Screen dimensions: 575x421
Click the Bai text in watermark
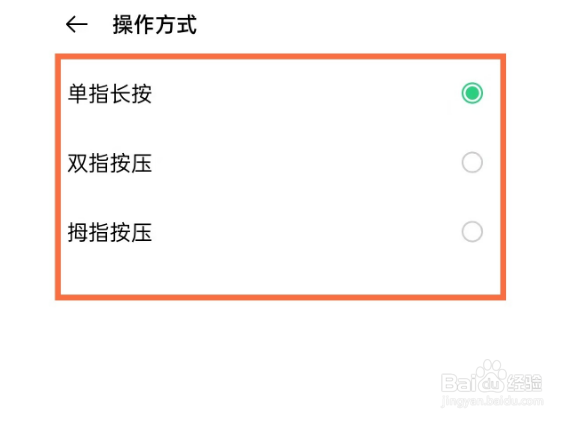click(458, 382)
